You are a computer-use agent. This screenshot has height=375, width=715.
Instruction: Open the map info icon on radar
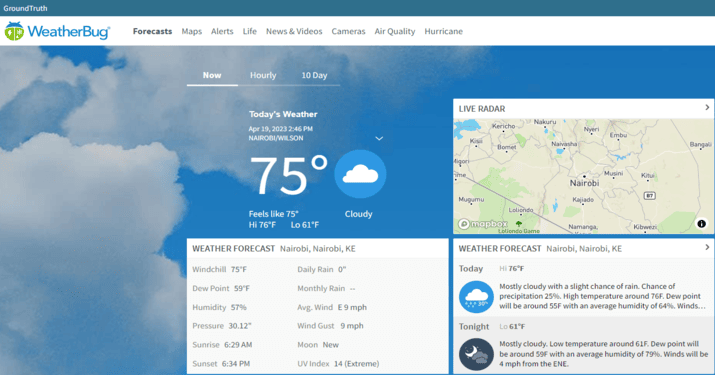tap(701, 224)
